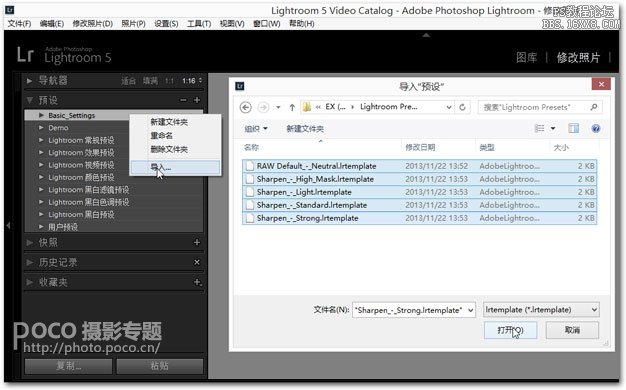Expand the Demo preset folder

[x=41, y=128]
